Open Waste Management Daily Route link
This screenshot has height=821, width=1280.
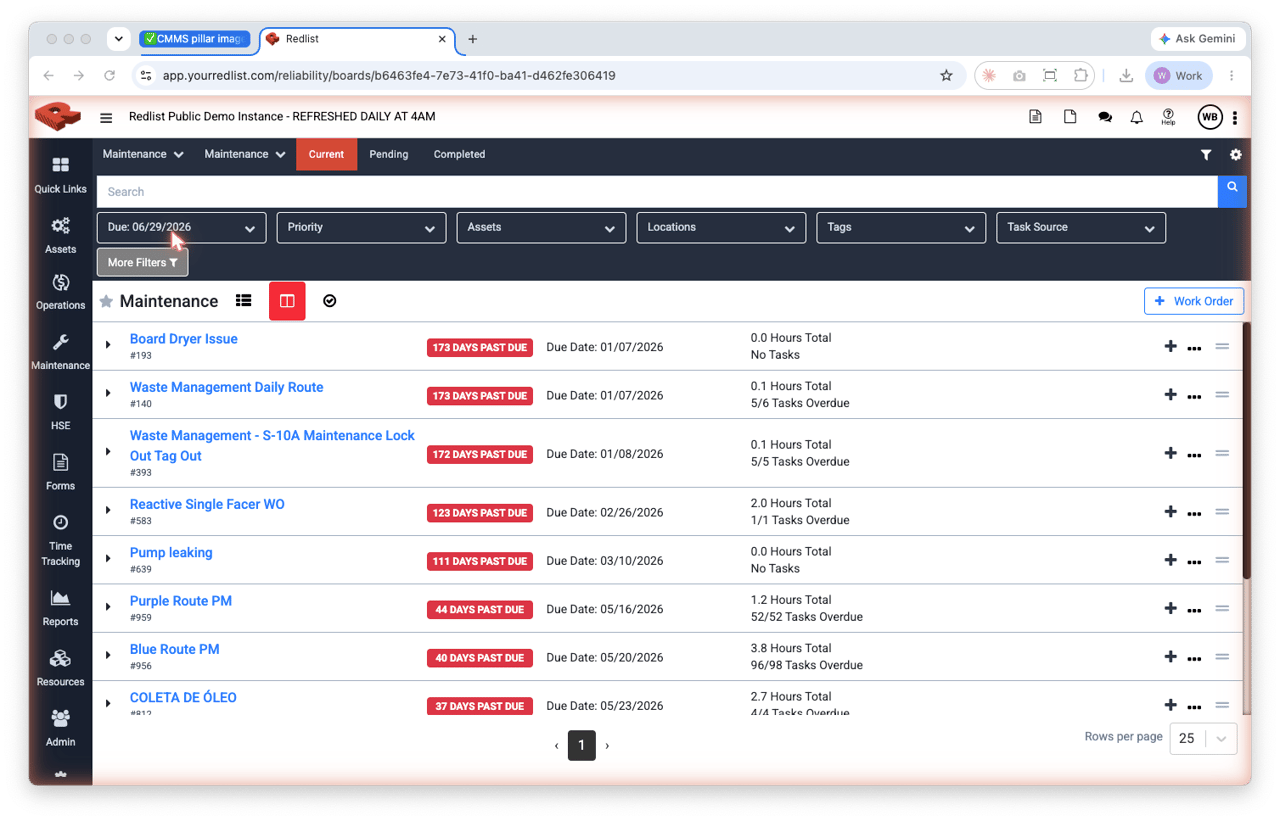point(227,387)
